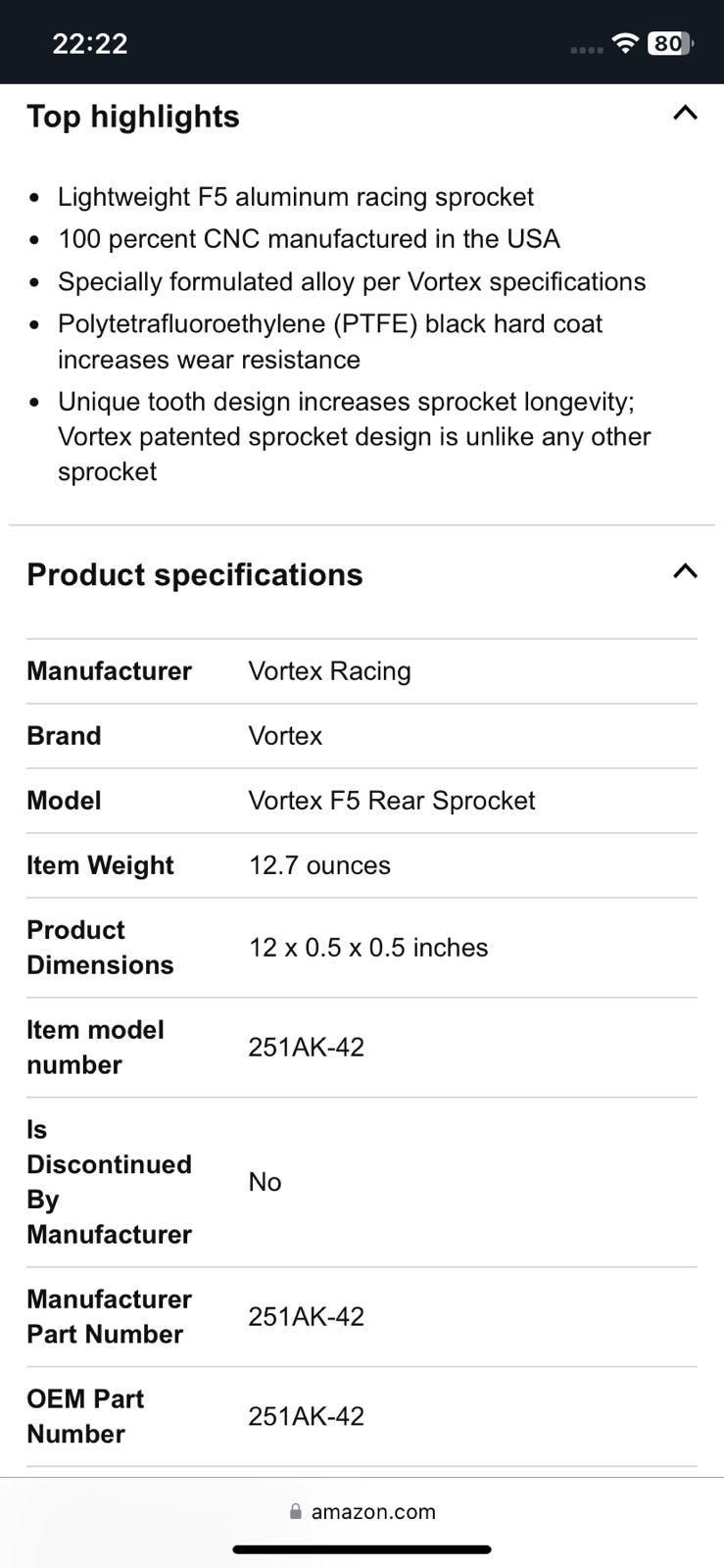
Task: Tap the Brand value Vortex
Action: point(285,736)
